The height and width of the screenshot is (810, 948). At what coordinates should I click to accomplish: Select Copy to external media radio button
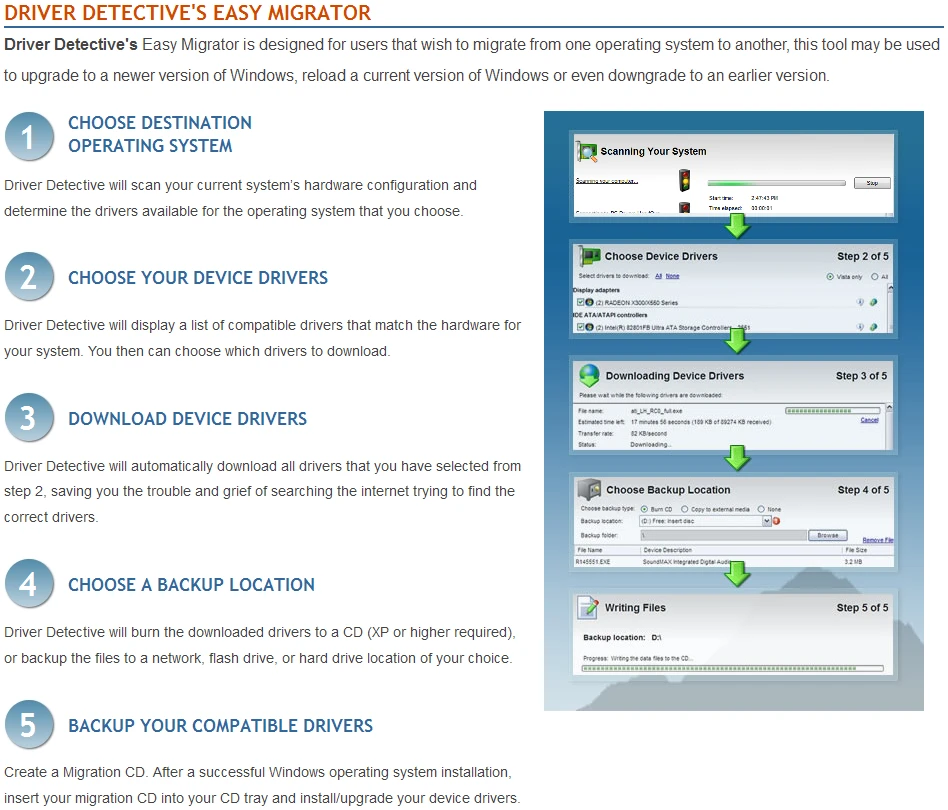pyautogui.click(x=684, y=509)
